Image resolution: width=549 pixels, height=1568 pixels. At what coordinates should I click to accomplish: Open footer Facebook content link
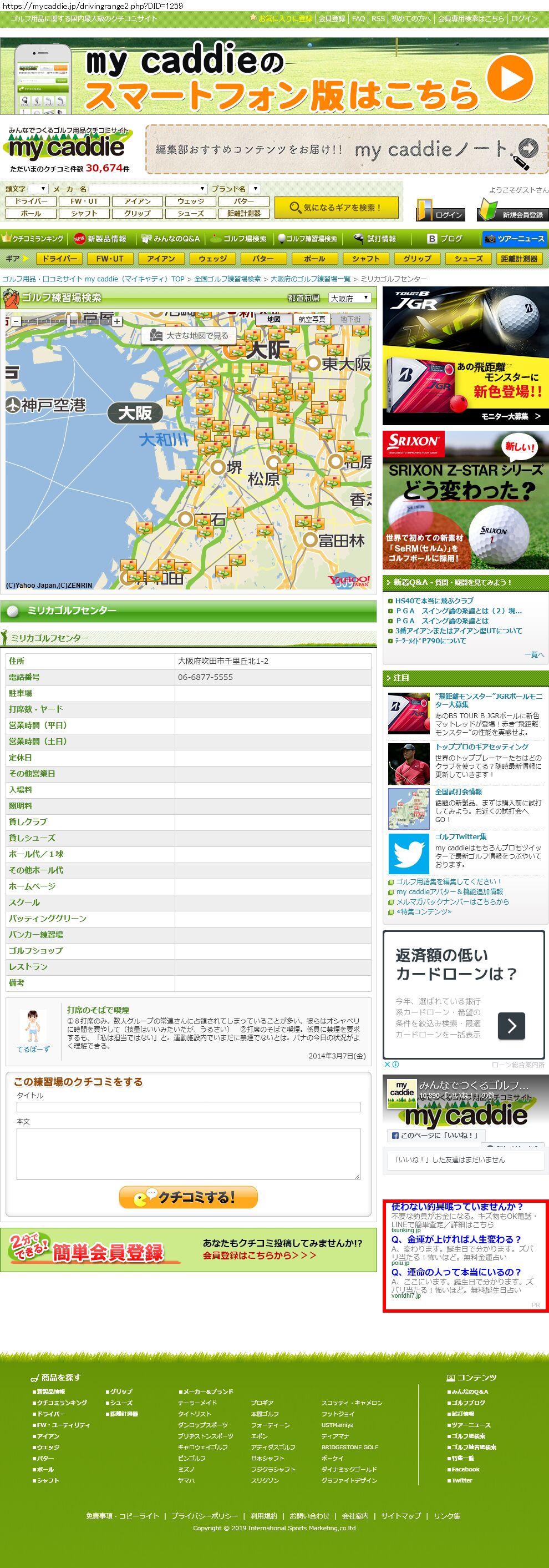[465, 1469]
